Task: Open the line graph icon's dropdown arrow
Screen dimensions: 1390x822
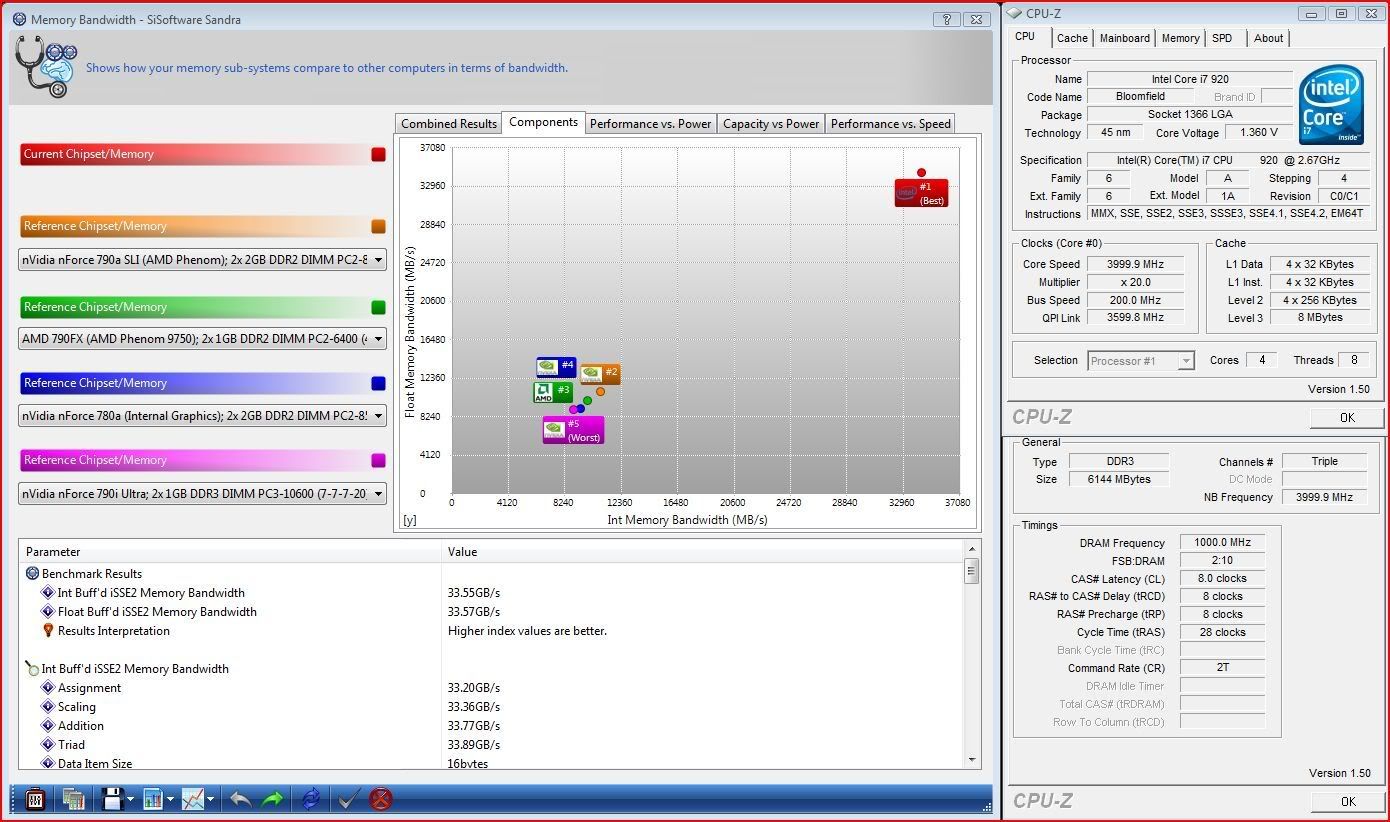Action: click(211, 799)
